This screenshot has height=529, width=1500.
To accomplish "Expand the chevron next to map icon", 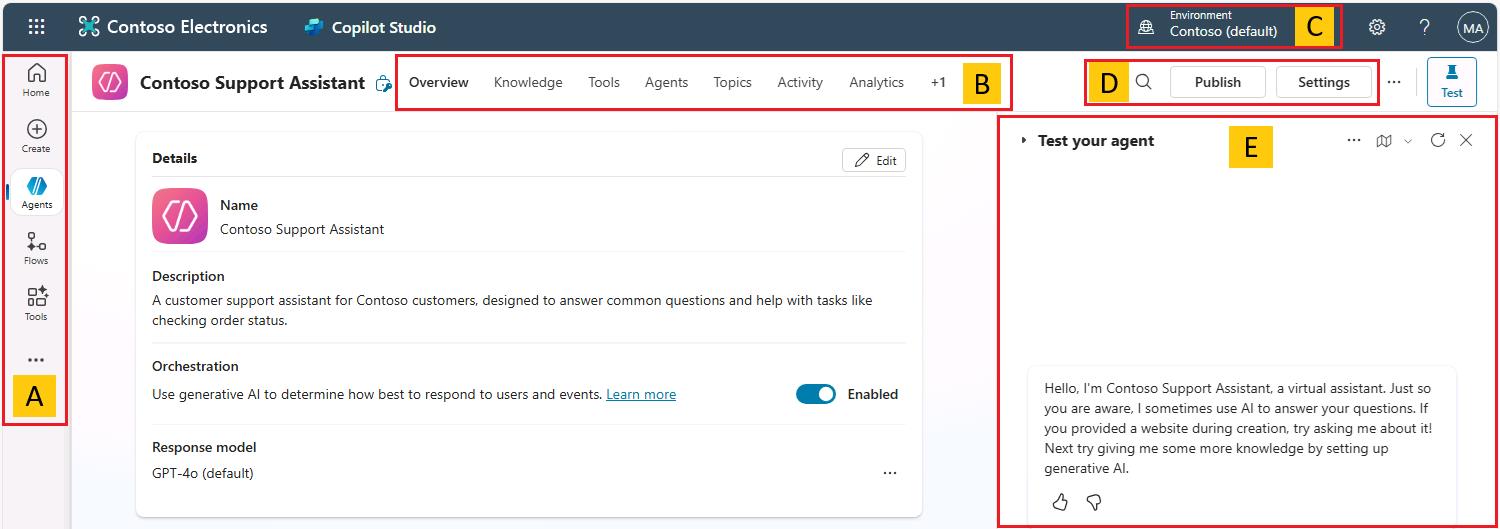I will pyautogui.click(x=1408, y=141).
